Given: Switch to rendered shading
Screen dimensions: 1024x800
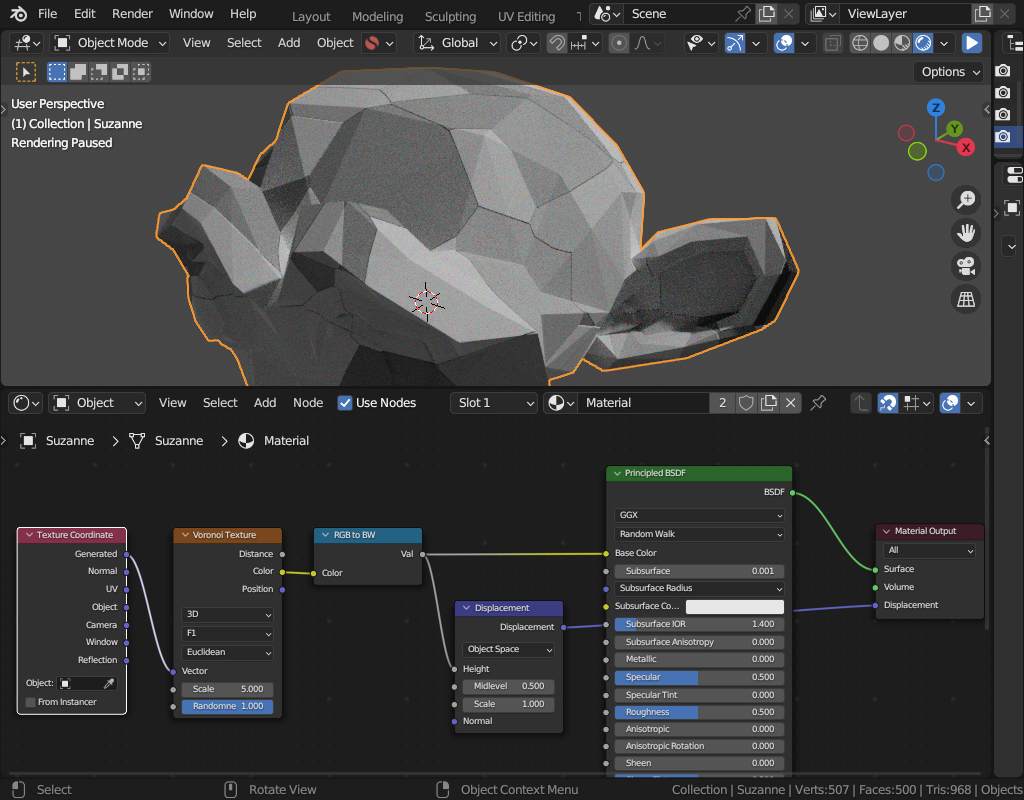Looking at the screenshot, I should click(x=923, y=43).
